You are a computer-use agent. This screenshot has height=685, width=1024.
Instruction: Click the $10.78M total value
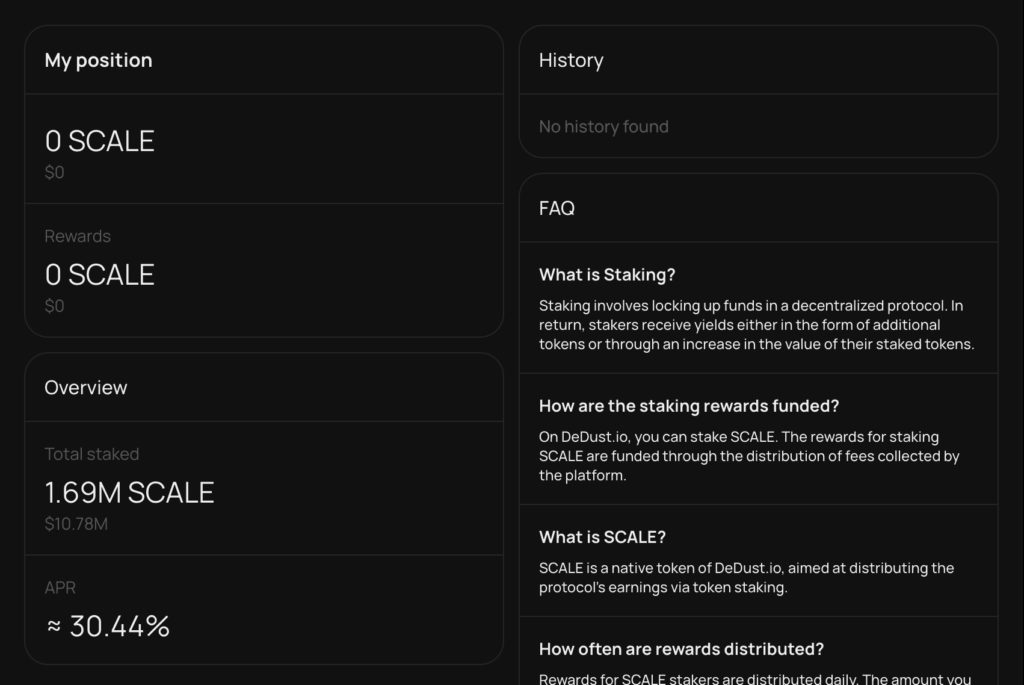[x=77, y=523]
